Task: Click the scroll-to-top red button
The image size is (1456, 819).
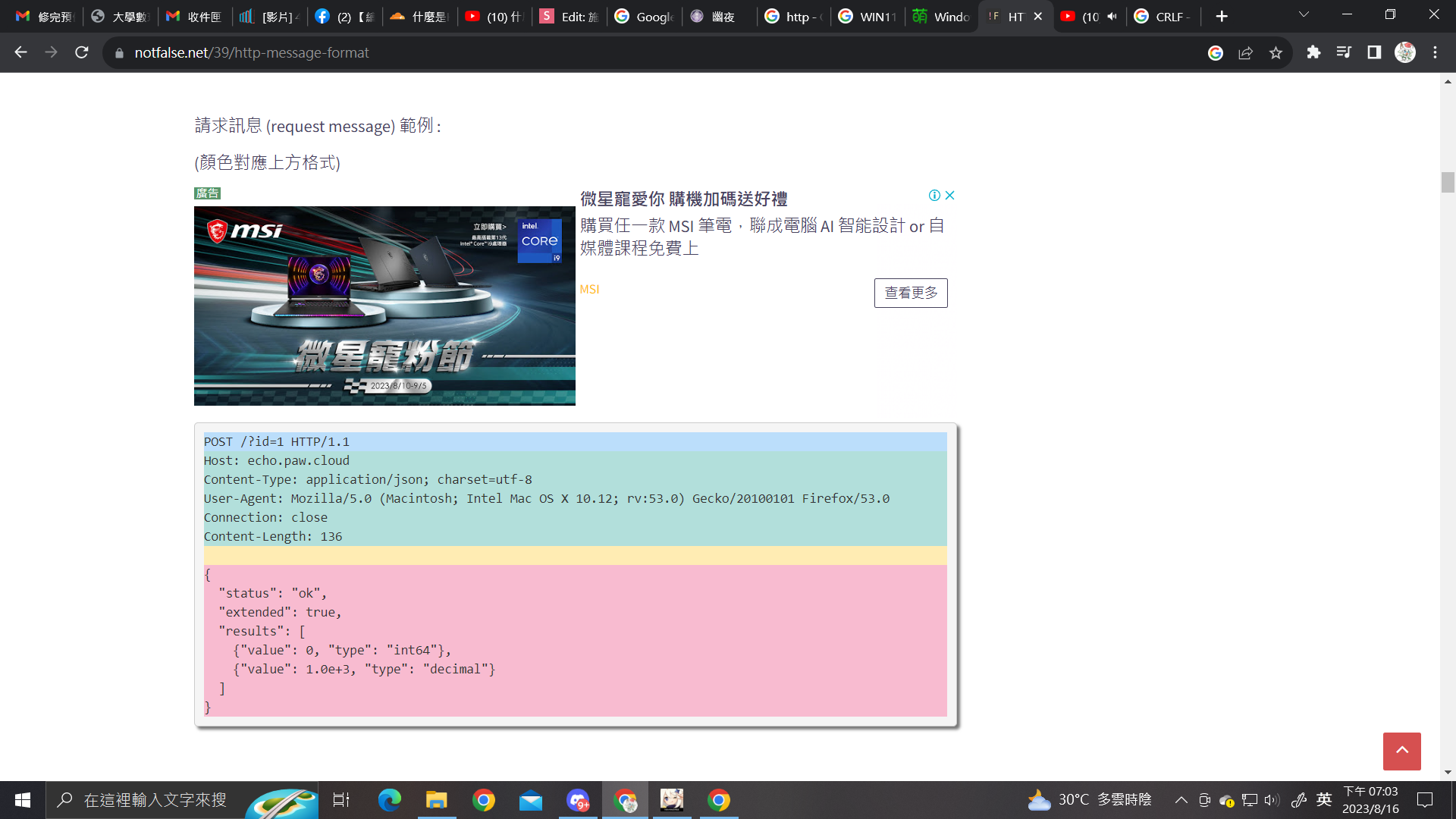Action: (1401, 751)
